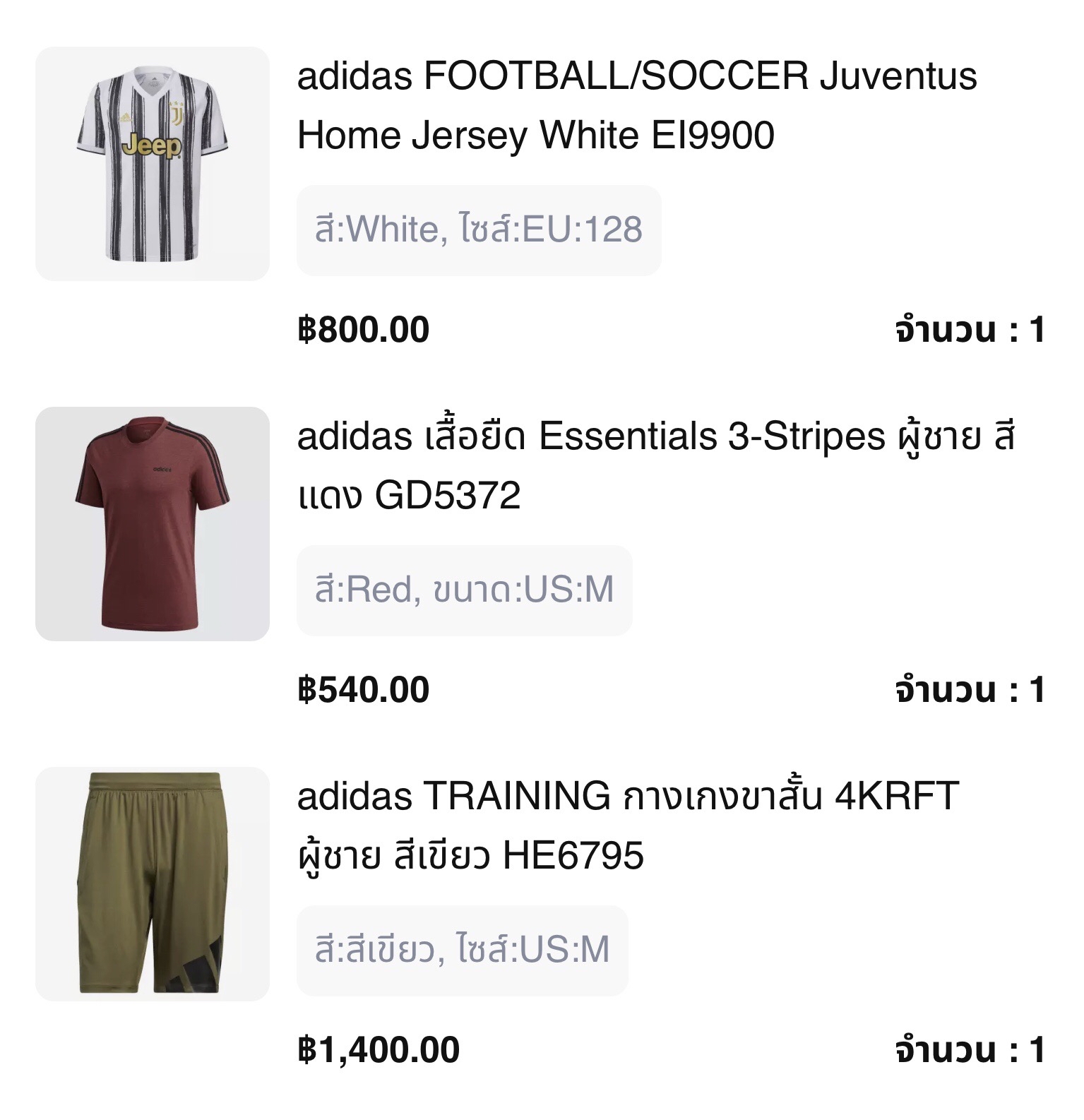Viewport: 1084px width, 1120px height.
Task: Click the ฿800.00 price
Action: tap(364, 330)
